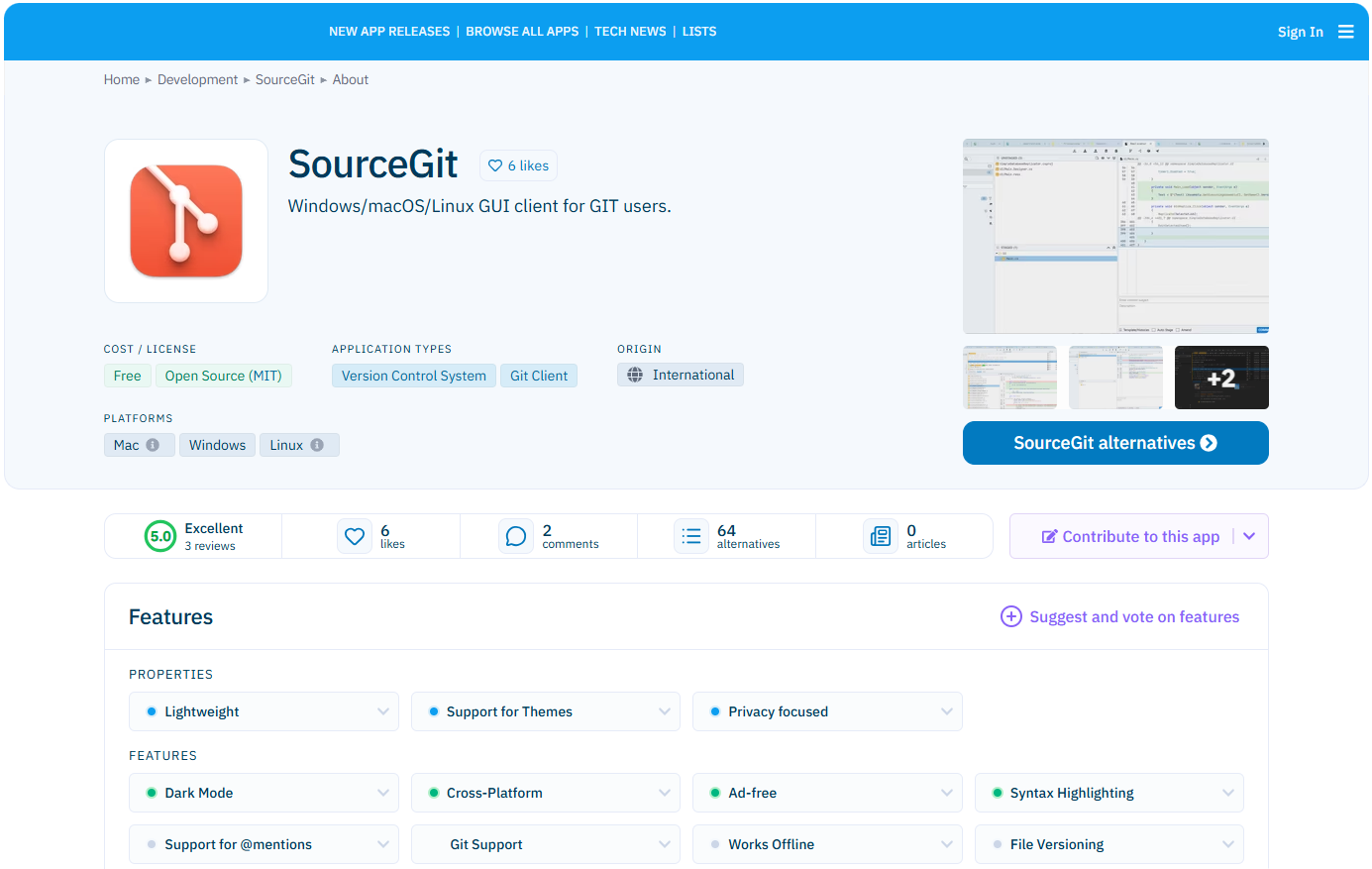1372x869 pixels.
Task: Open Browse All Apps menu
Action: click(x=522, y=32)
